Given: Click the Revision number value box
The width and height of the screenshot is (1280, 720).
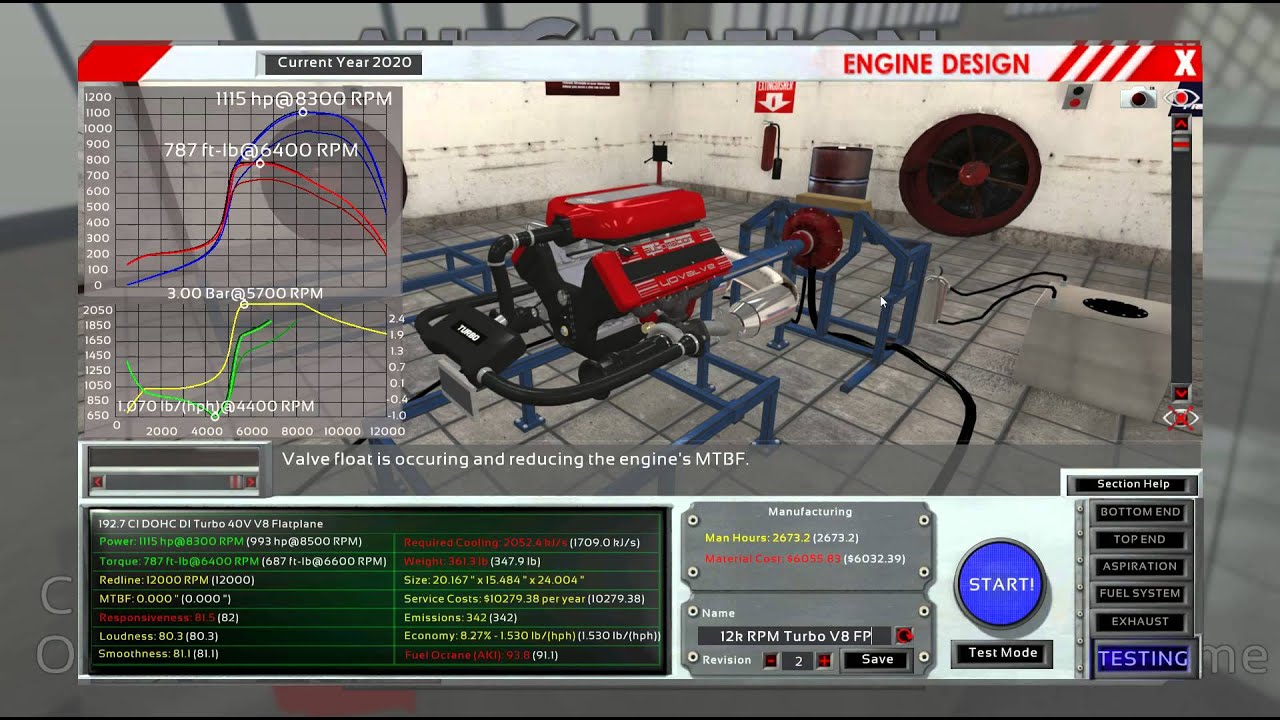Looking at the screenshot, I should (798, 661).
